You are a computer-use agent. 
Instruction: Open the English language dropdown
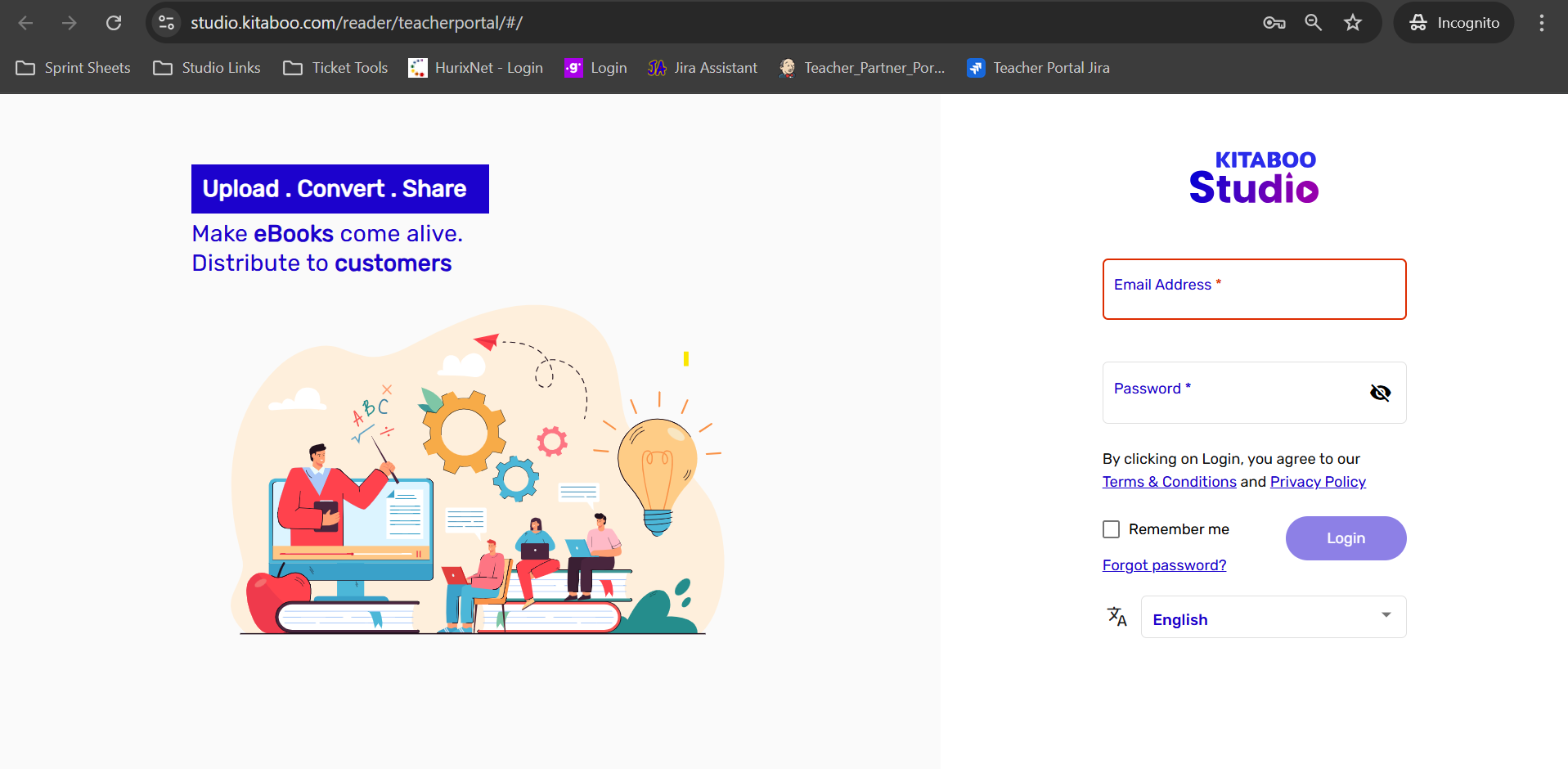tap(1274, 617)
